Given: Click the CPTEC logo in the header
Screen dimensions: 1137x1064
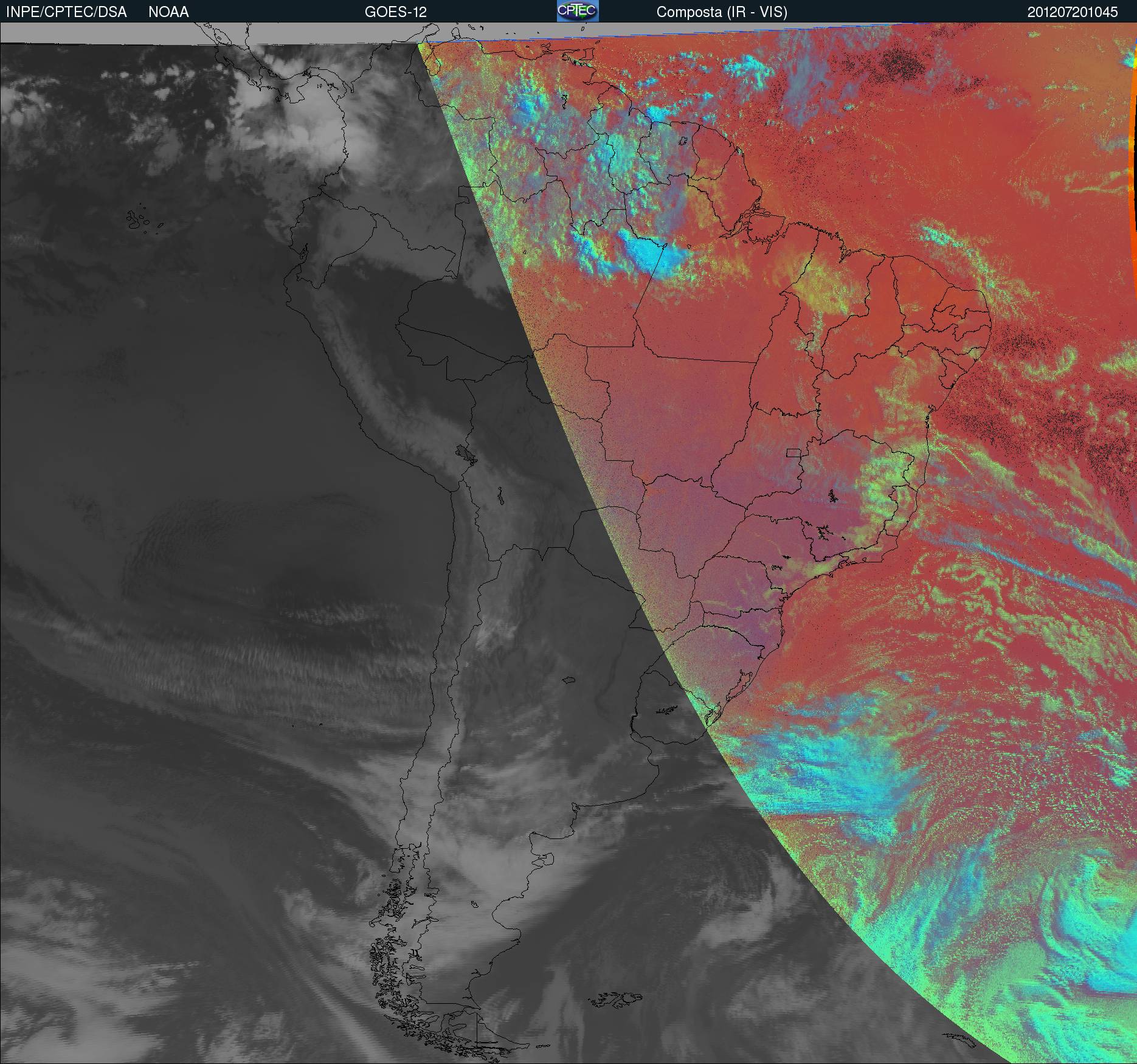Looking at the screenshot, I should 578,11.
